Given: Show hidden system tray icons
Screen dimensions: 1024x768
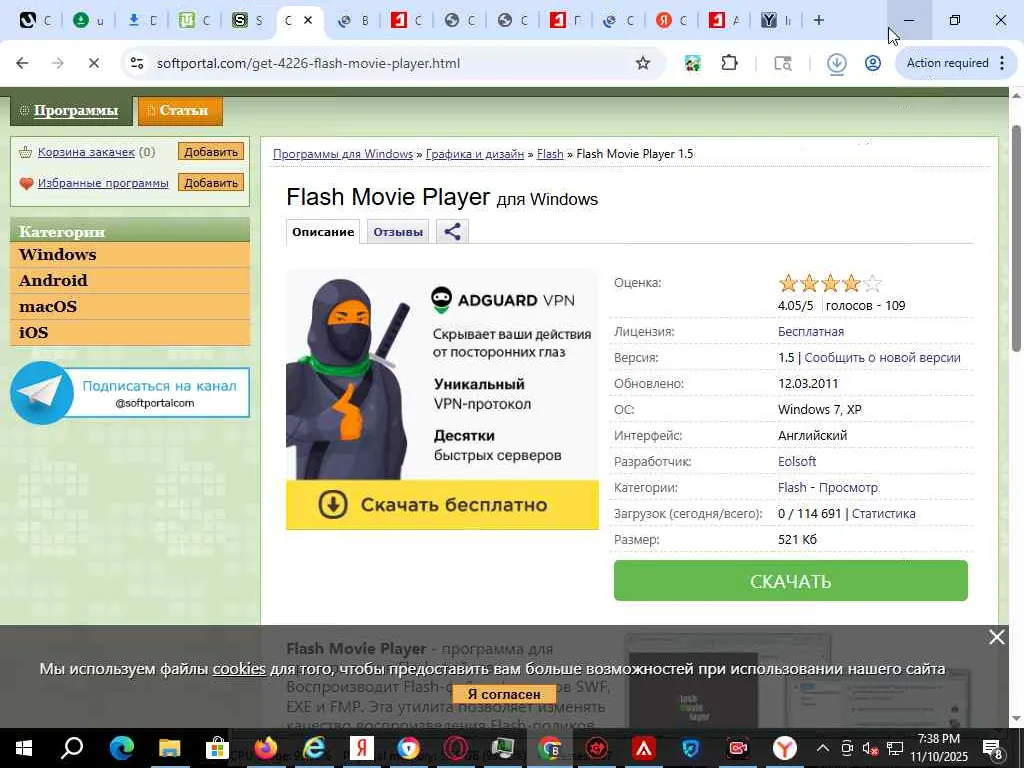Looking at the screenshot, I should point(822,748).
